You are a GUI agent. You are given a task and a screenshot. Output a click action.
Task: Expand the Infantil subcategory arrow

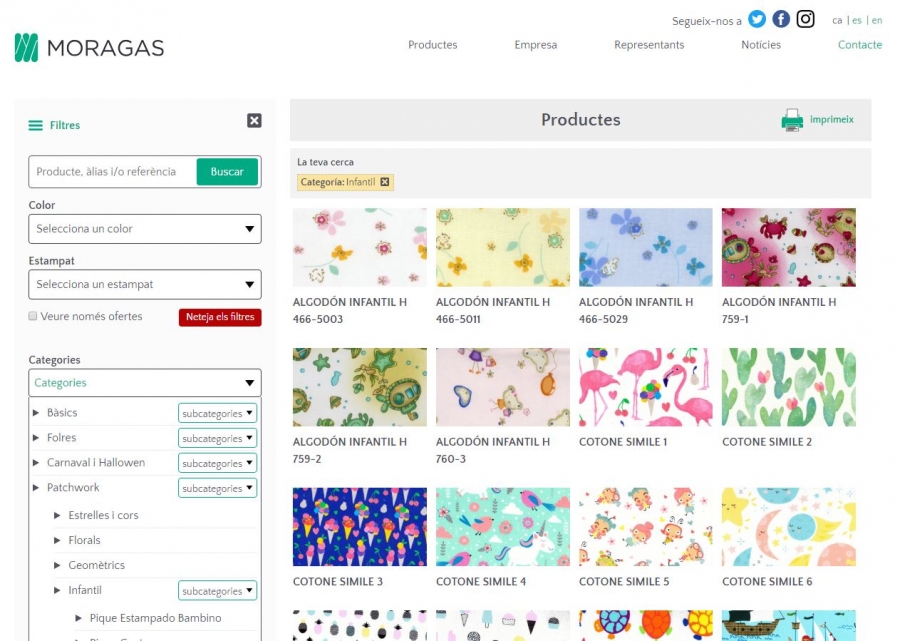point(57,590)
